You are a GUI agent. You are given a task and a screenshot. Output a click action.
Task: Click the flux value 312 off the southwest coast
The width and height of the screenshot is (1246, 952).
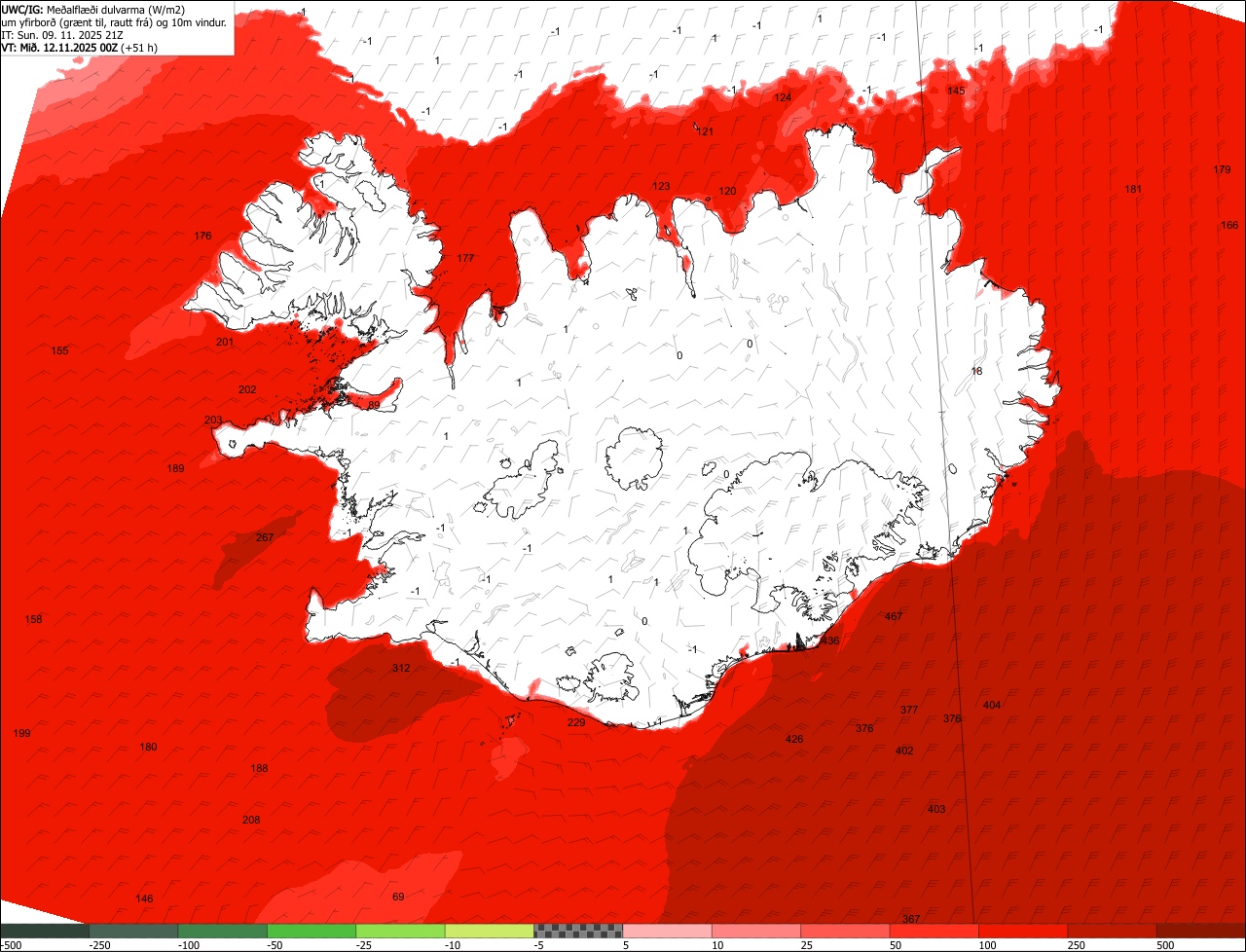pos(401,668)
